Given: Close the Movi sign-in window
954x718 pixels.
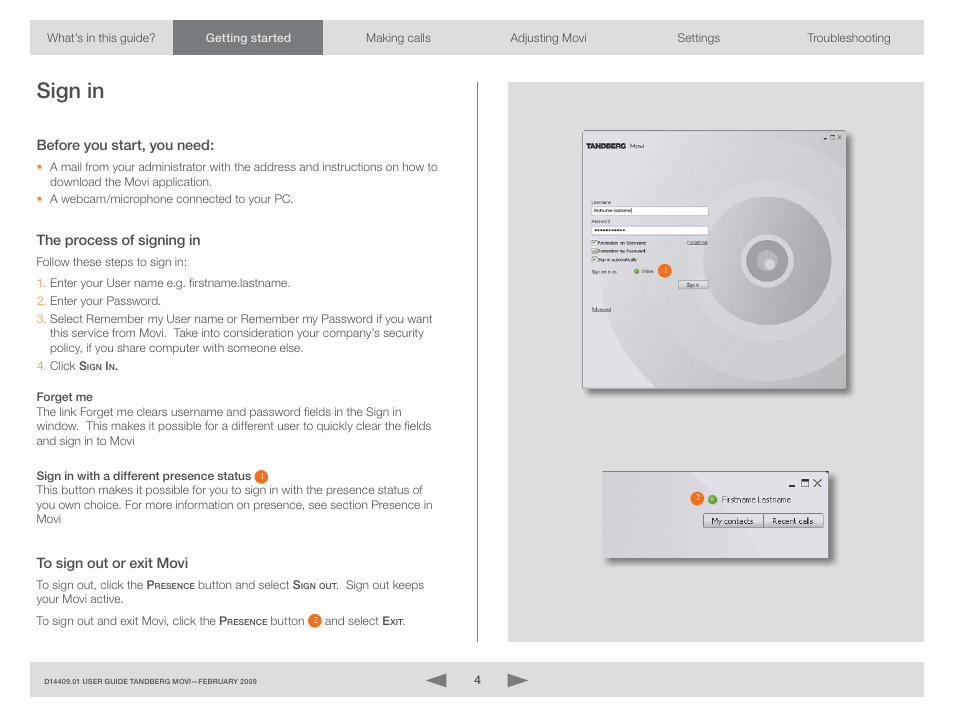Looking at the screenshot, I should pyautogui.click(x=840, y=138).
